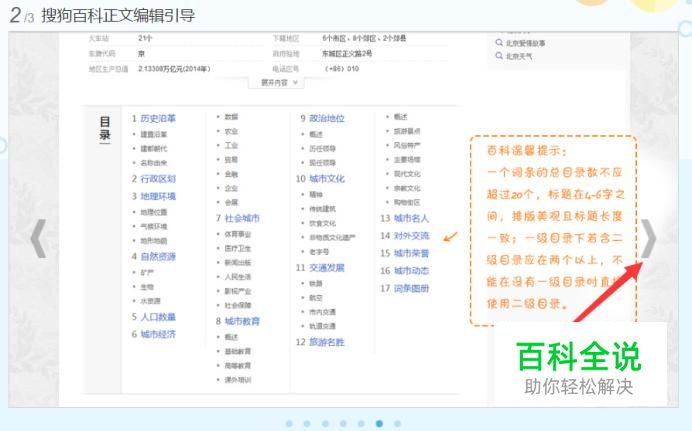Click the 饮食文化 sub-item
Viewport: 692px width, 431px height.
point(323,223)
